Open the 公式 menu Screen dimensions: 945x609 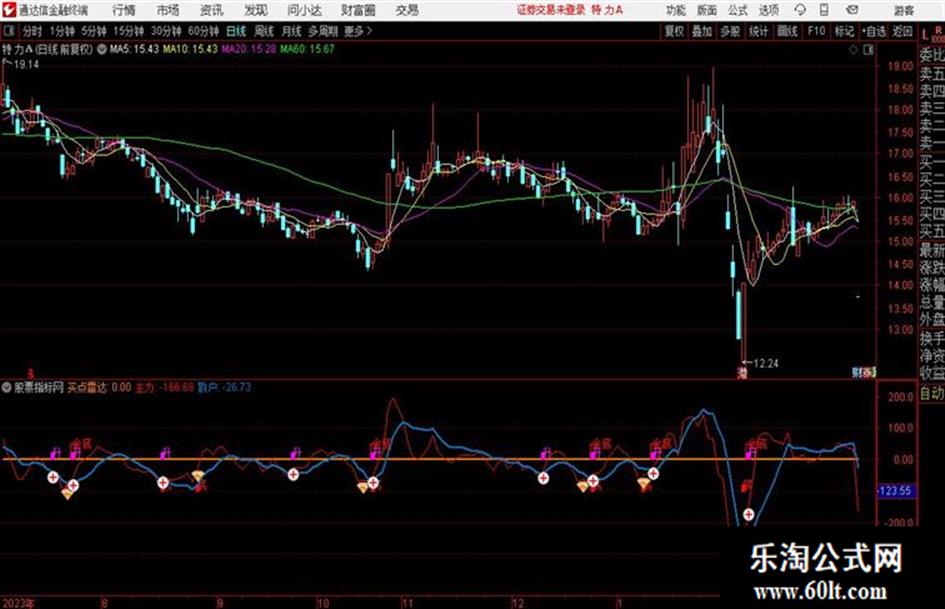[x=738, y=10]
